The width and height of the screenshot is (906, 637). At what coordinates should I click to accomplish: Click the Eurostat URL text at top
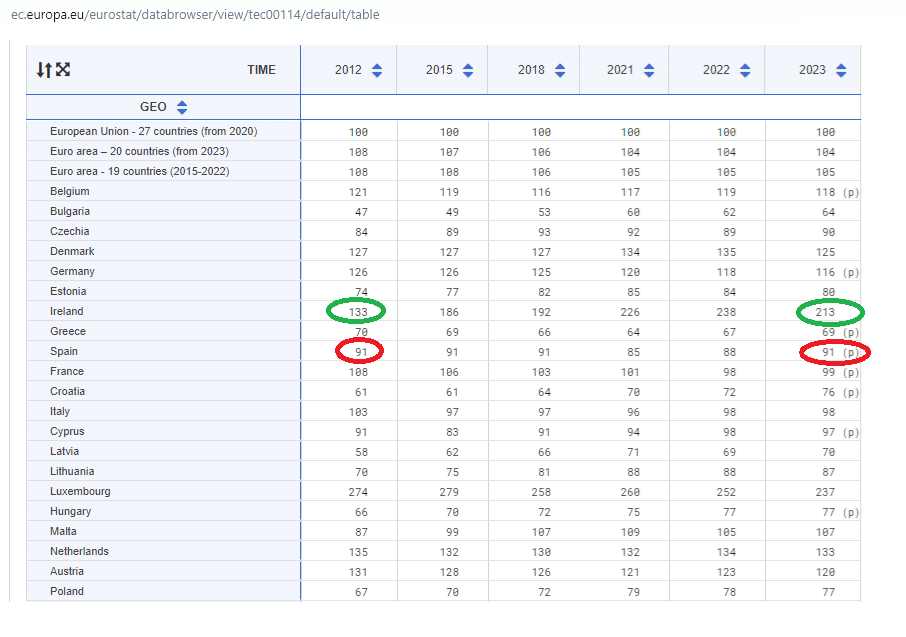[x=195, y=15]
